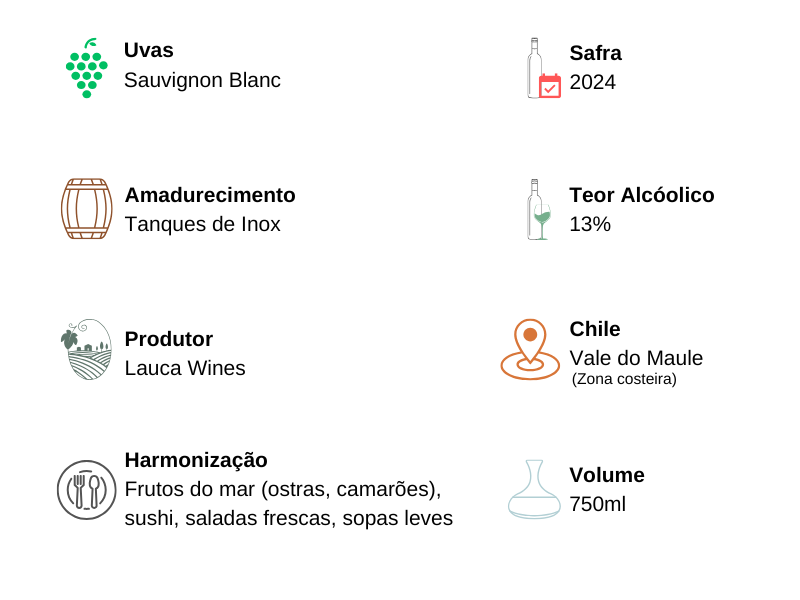Click the Lauca Wines producer name

[185, 368]
